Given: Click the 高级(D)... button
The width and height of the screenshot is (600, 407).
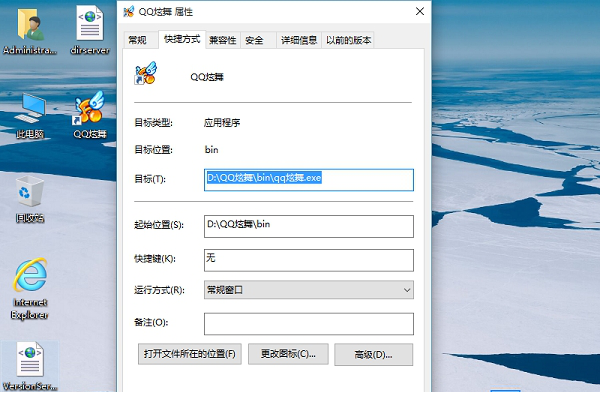Looking at the screenshot, I should pyautogui.click(x=373, y=355).
